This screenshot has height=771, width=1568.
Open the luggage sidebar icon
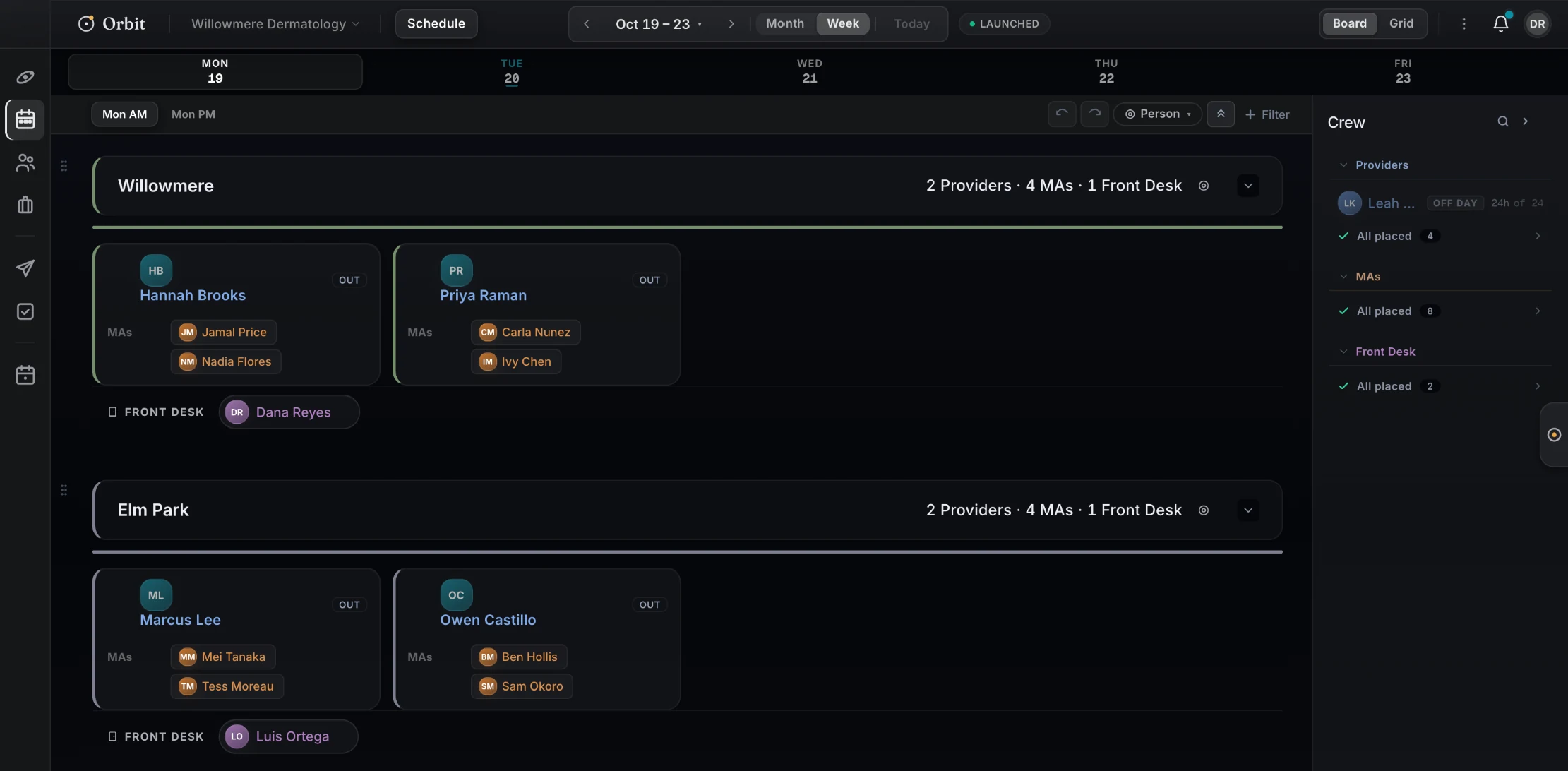[x=25, y=205]
